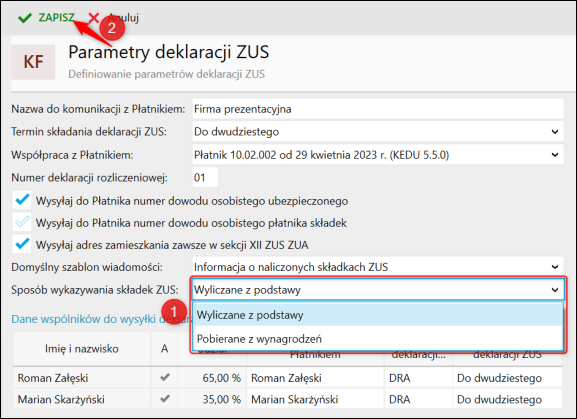The height and width of the screenshot is (419, 577).
Task: Click active checkmark in Marian Skarżyński row
Action: coord(164,398)
